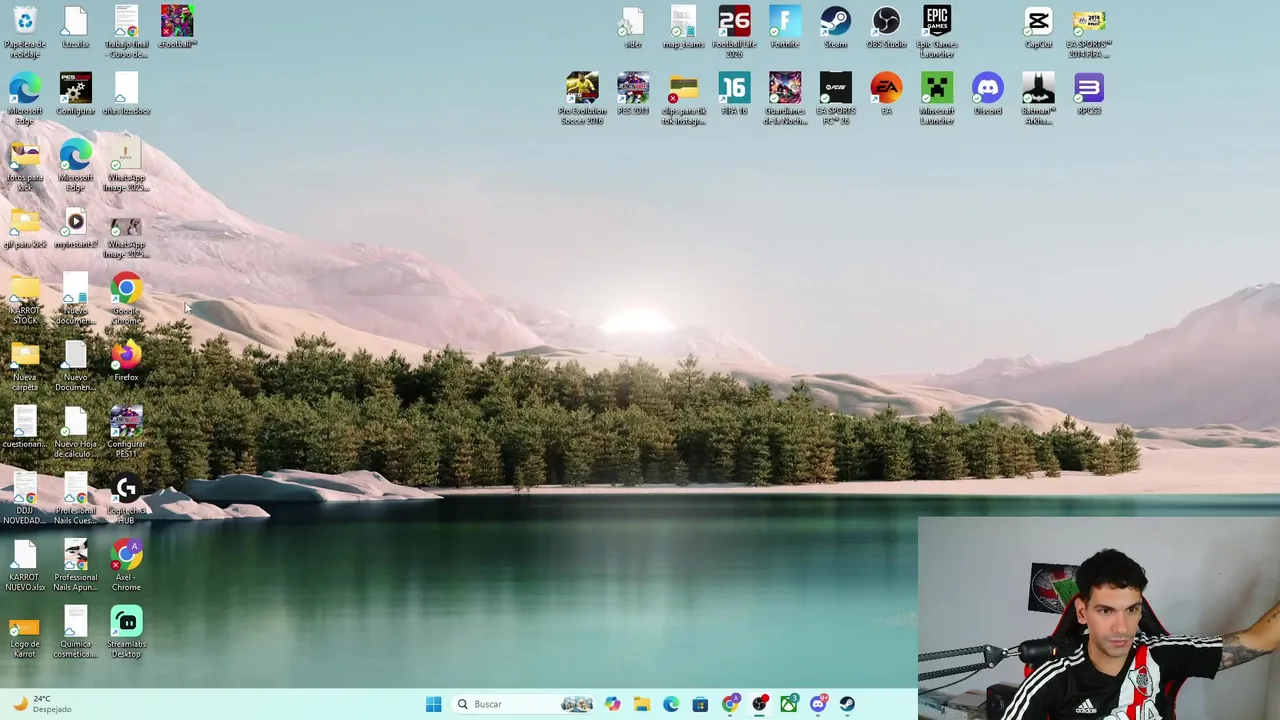Open Microsoft Edge from the taskbar
Viewport: 1280px width, 720px height.
[x=671, y=704]
